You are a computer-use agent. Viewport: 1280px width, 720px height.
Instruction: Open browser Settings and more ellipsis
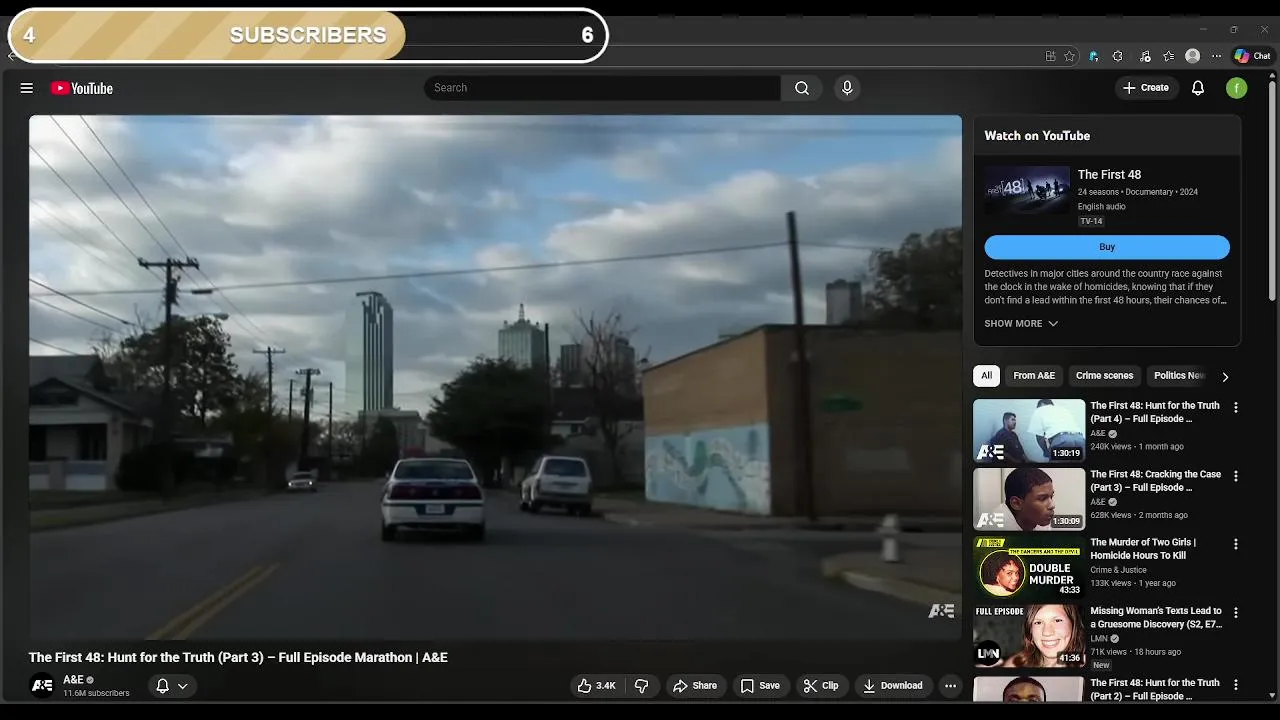pyautogui.click(x=1216, y=56)
